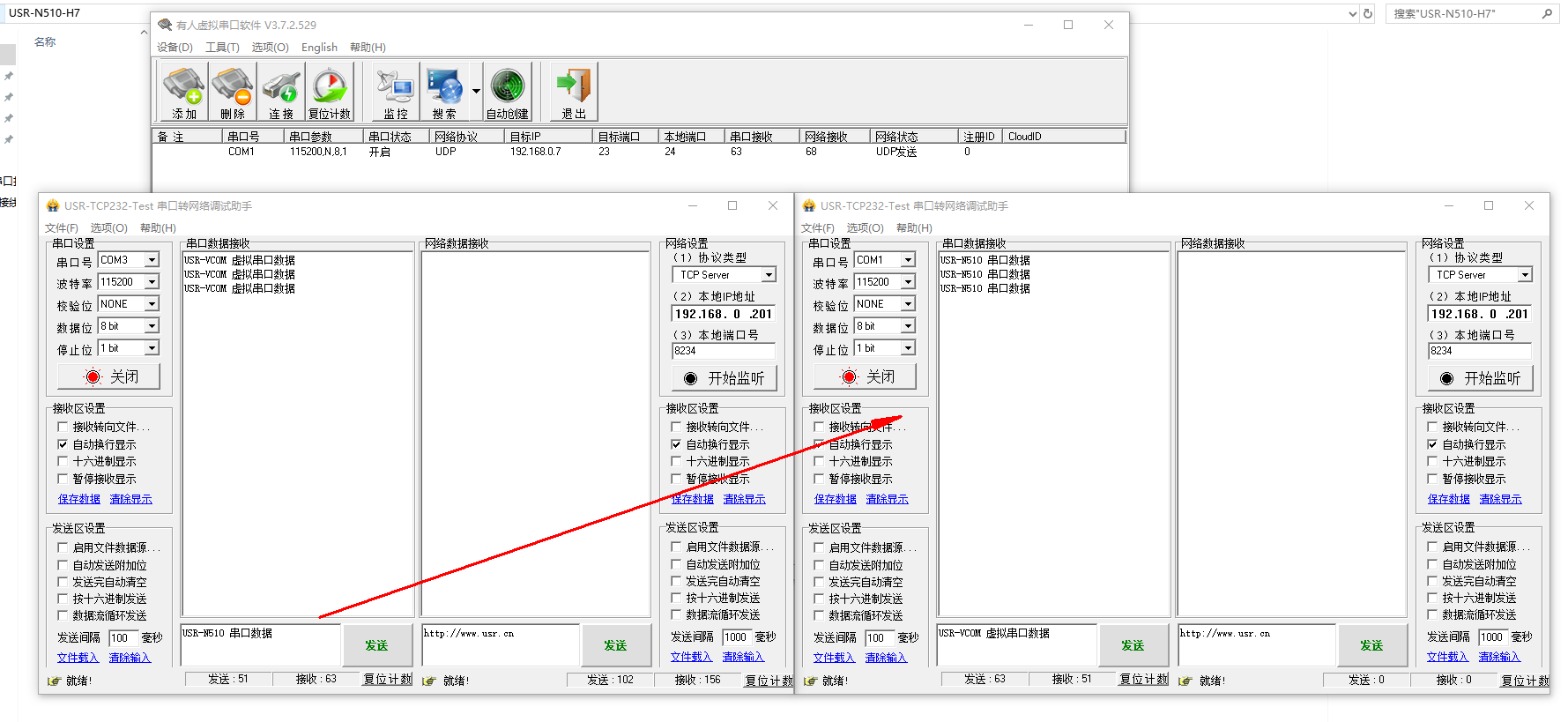Click the 添加 (Add) virtual port icon

click(x=184, y=92)
